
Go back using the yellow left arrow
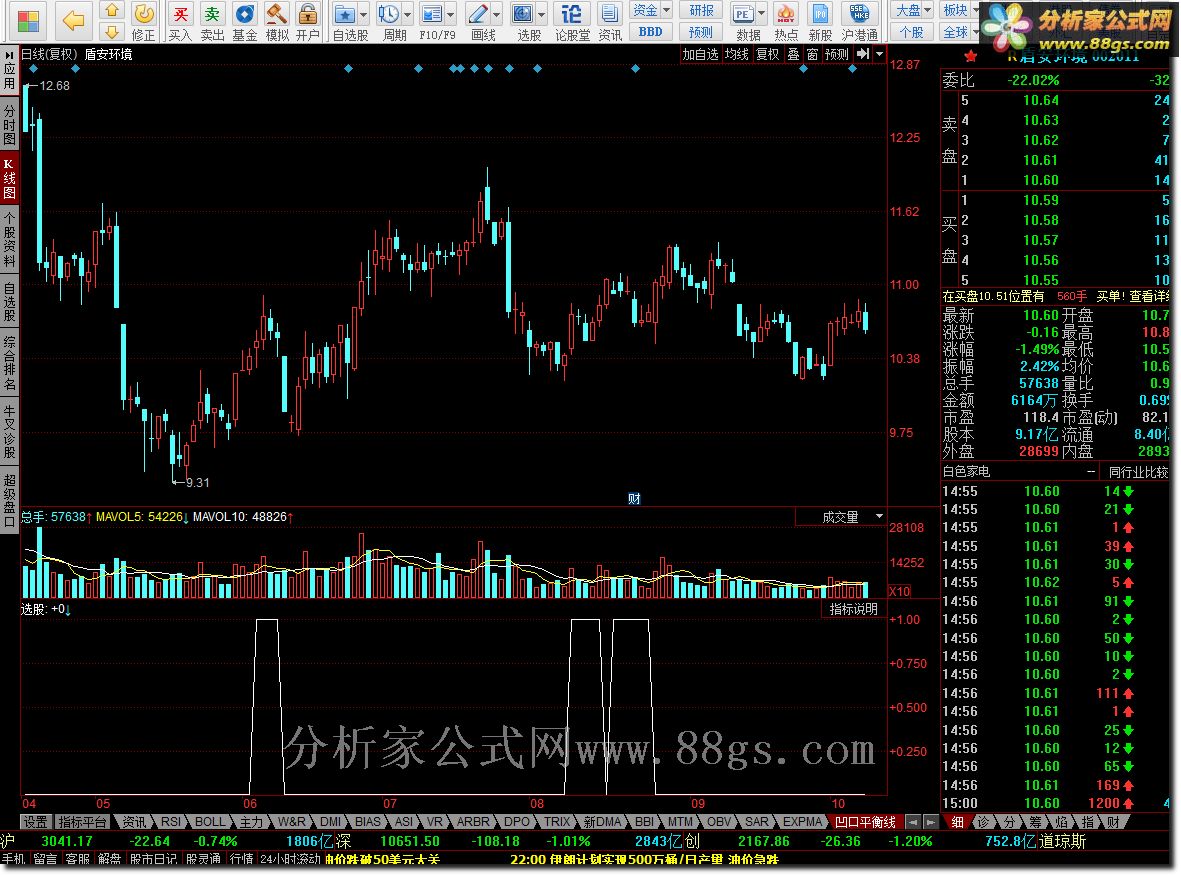74,21
